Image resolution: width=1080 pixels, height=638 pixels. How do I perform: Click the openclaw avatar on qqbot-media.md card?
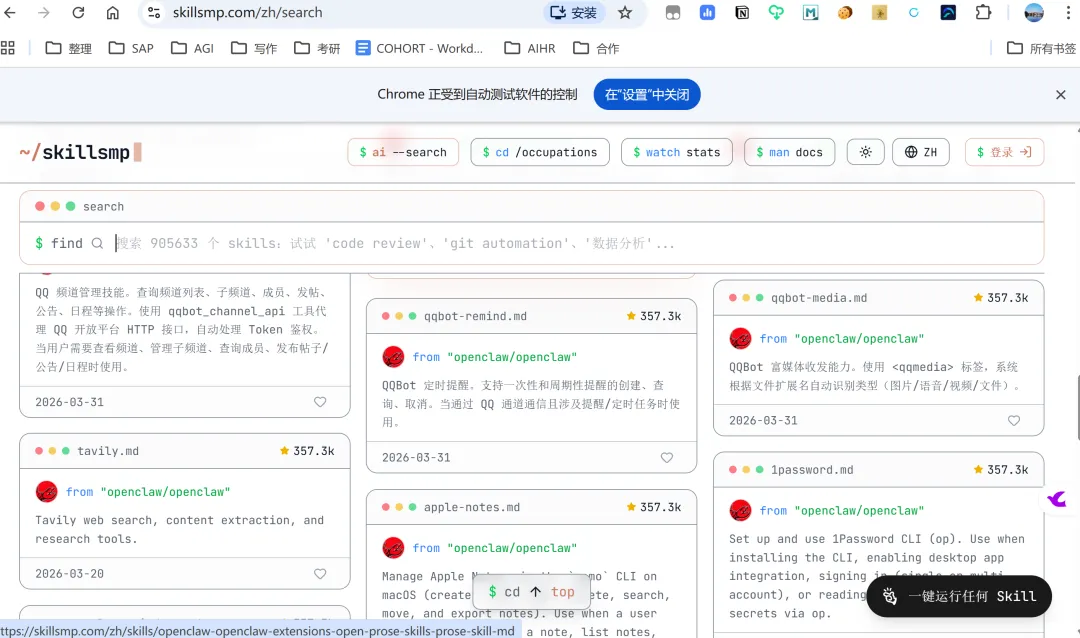pos(740,338)
